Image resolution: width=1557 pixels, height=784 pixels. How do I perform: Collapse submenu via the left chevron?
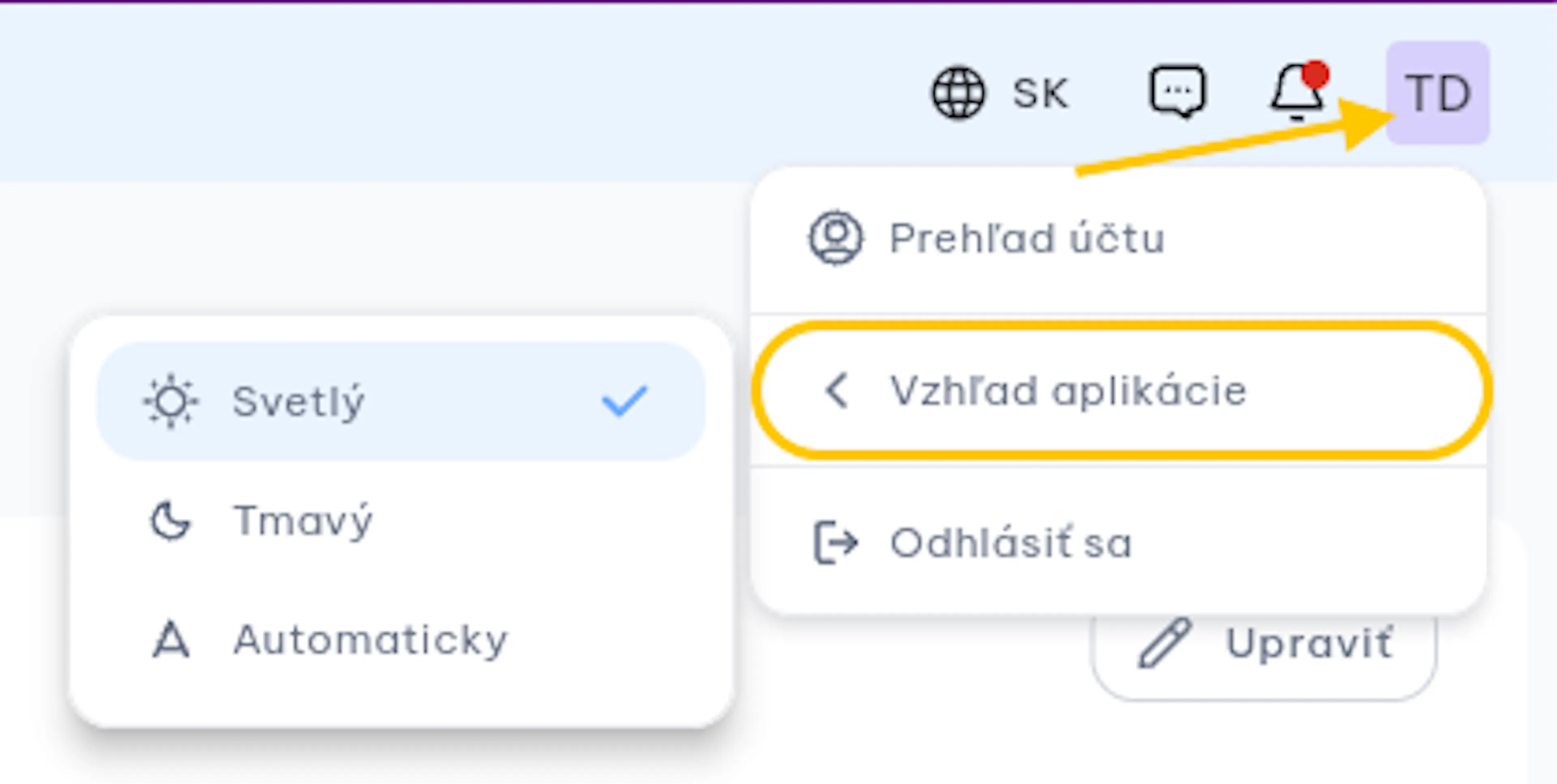837,390
